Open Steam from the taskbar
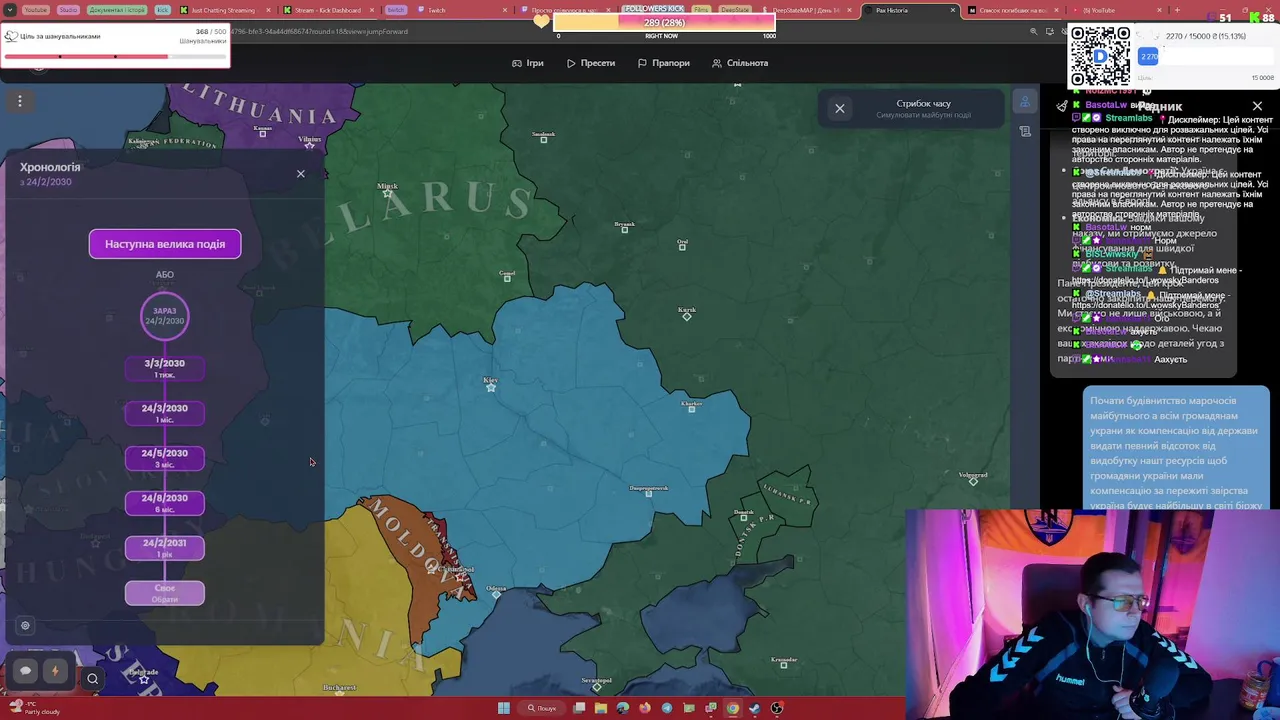Screen dimensions: 1280x720 pos(754,708)
